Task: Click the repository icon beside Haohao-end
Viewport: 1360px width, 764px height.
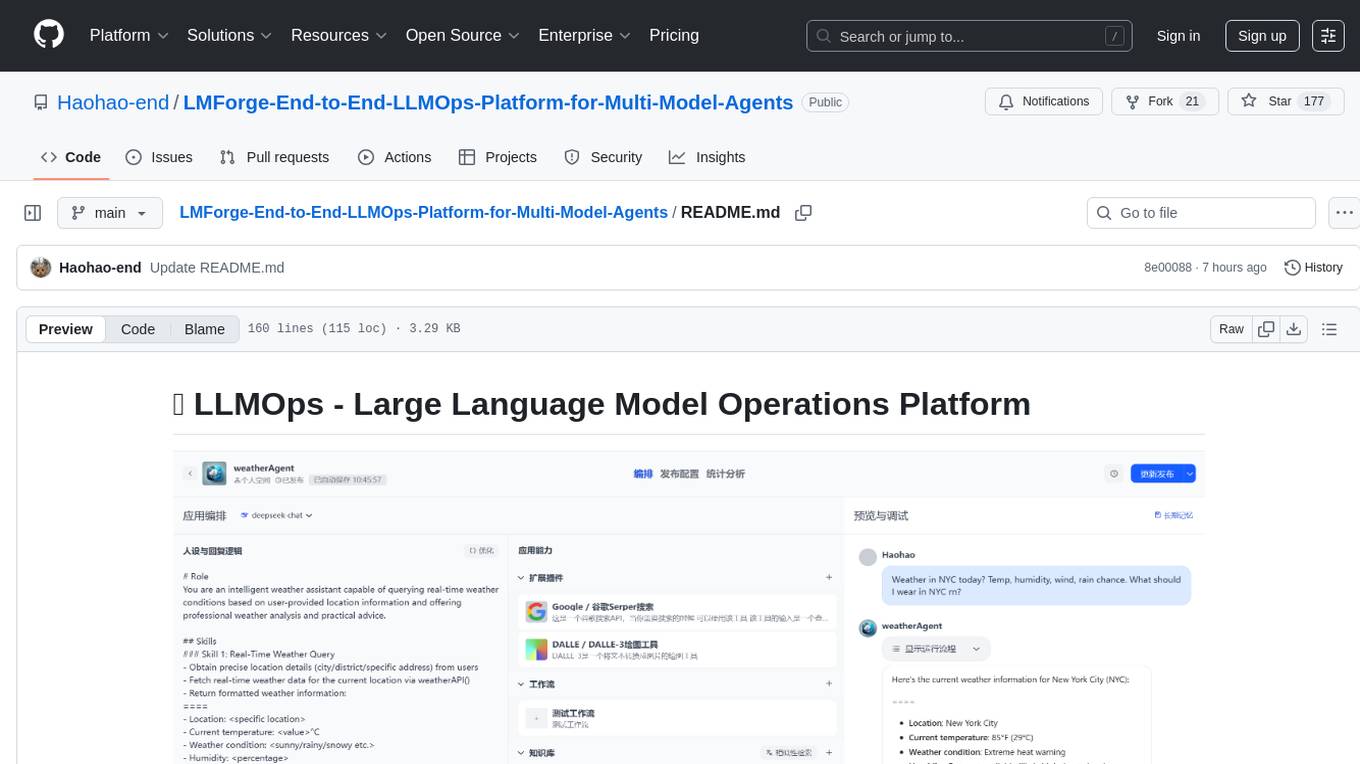Action: click(x=40, y=102)
